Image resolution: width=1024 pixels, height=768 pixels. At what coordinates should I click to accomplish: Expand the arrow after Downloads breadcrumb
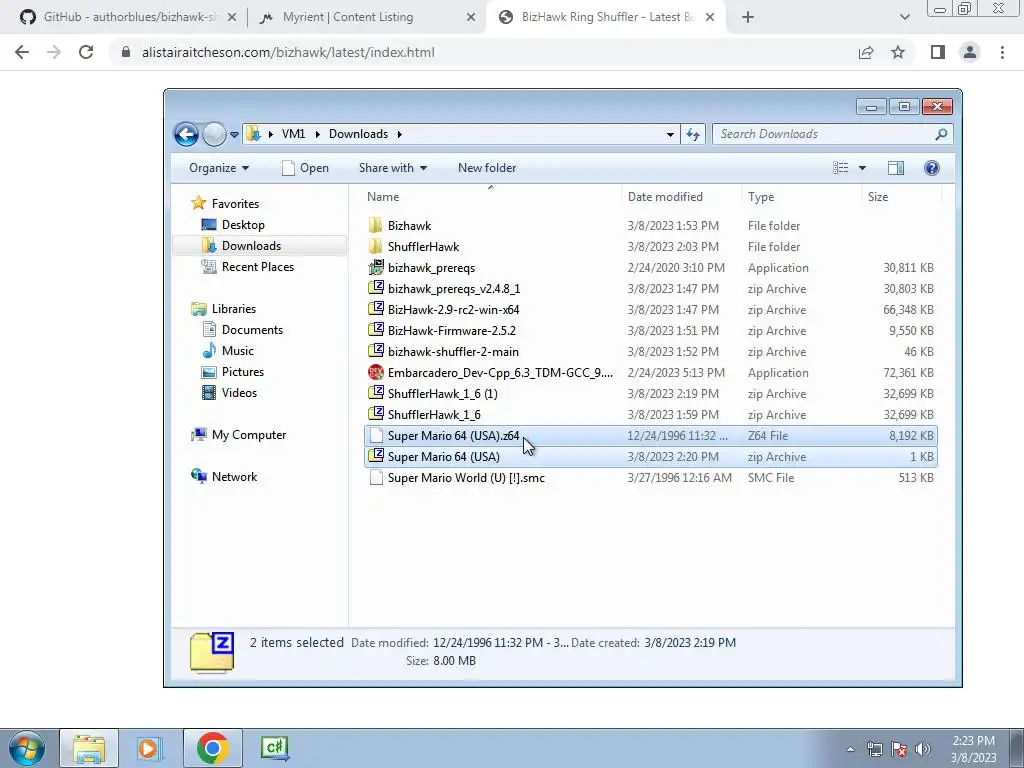coord(399,134)
